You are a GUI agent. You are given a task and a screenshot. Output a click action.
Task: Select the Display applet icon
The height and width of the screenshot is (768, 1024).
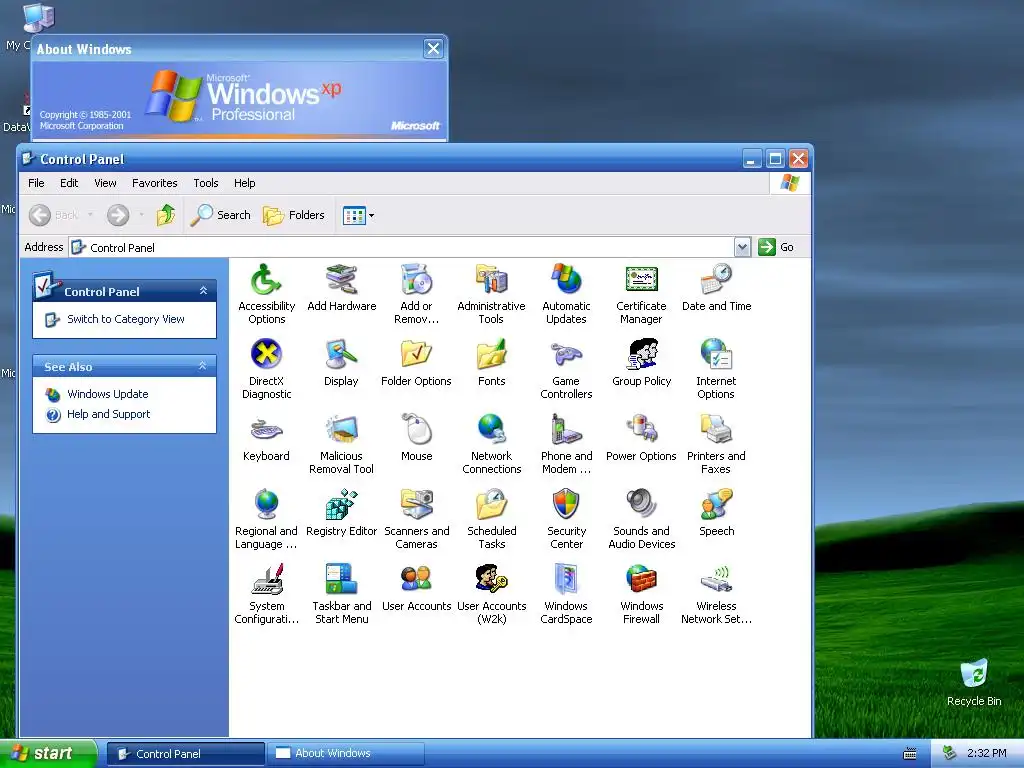[342, 355]
